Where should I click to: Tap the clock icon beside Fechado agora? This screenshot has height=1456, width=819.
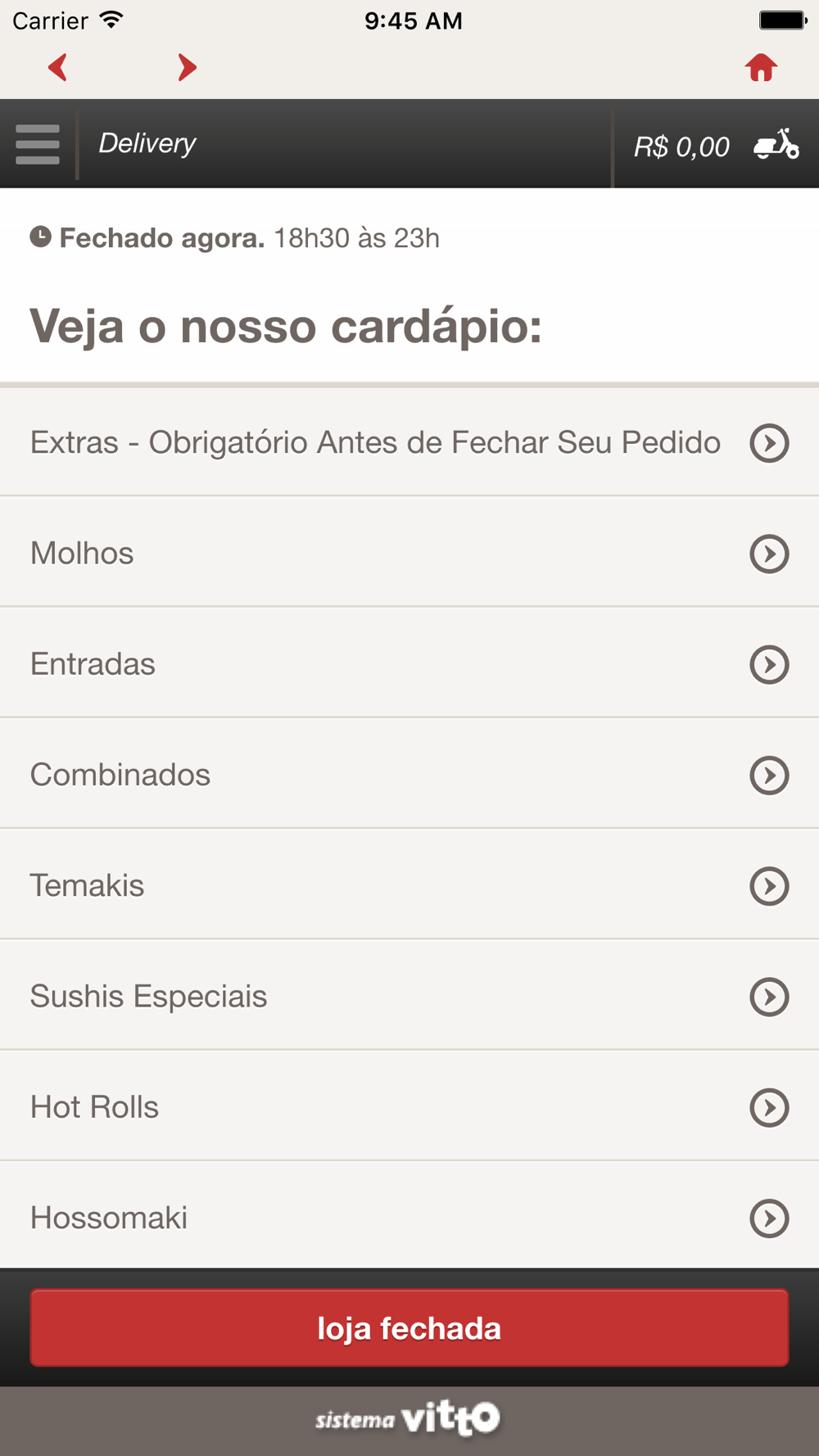coord(40,237)
